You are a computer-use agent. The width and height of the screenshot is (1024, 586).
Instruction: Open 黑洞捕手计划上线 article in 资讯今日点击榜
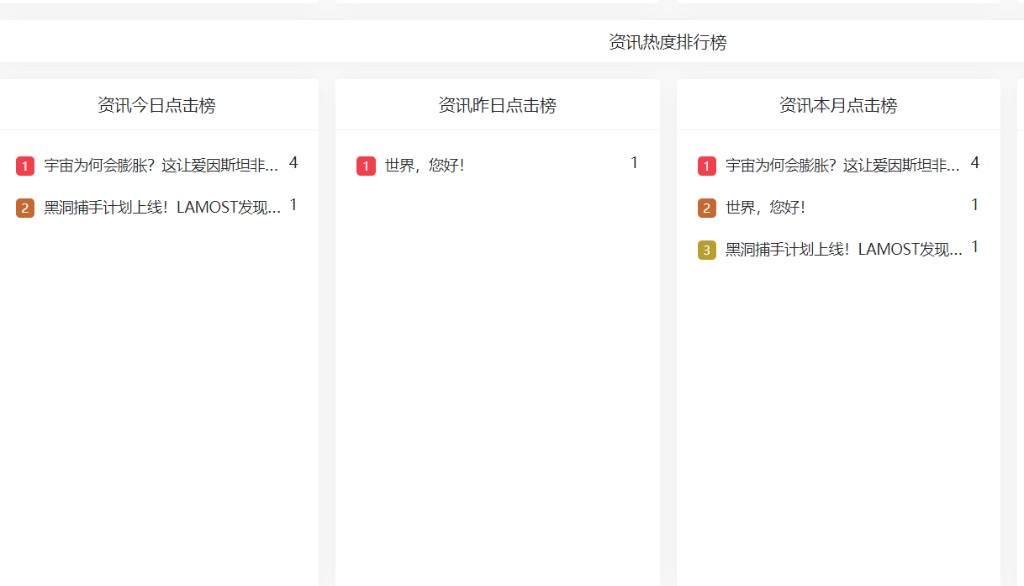click(x=162, y=208)
